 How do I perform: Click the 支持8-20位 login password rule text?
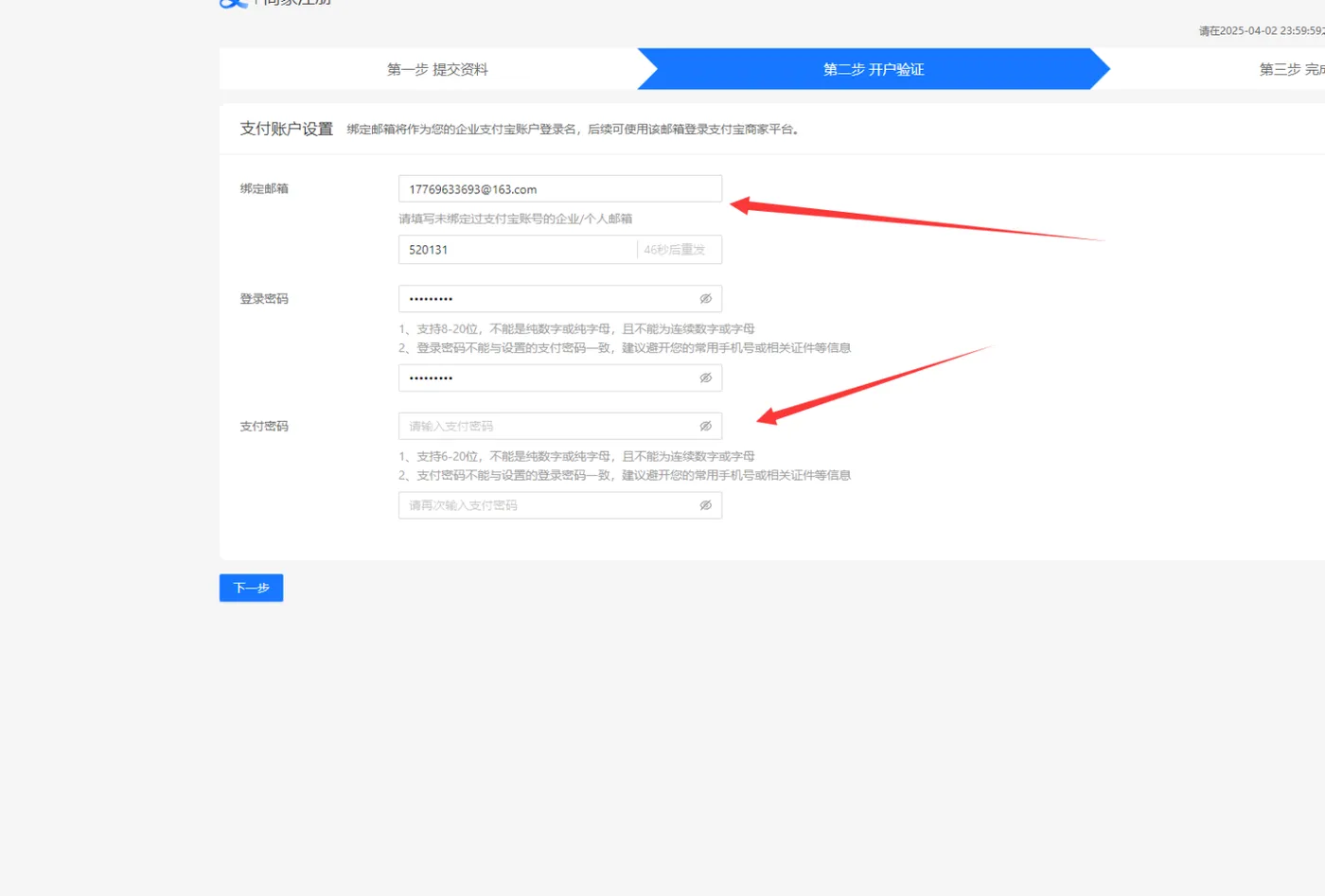click(x=576, y=329)
